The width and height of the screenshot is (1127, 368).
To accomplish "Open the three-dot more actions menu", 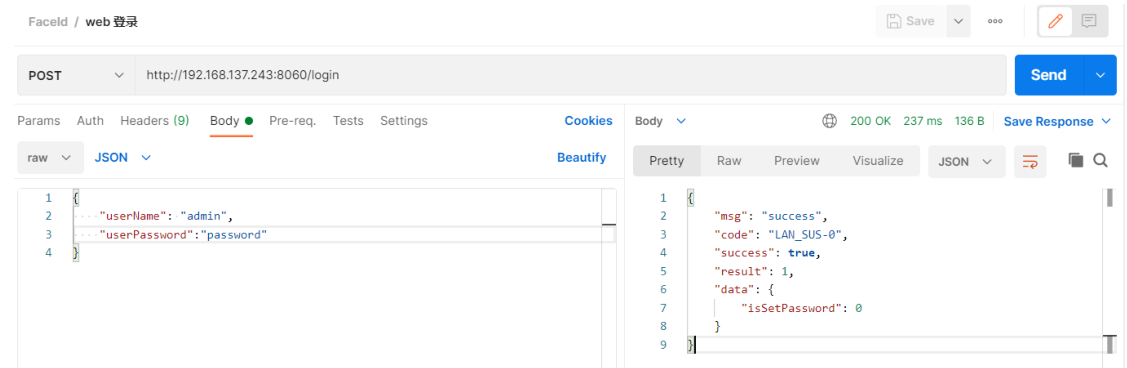I will click(x=995, y=21).
